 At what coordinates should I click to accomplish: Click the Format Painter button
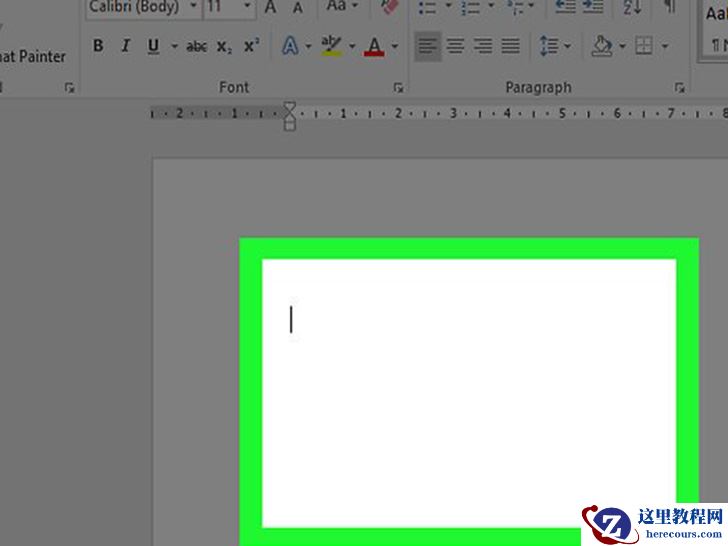[32, 57]
